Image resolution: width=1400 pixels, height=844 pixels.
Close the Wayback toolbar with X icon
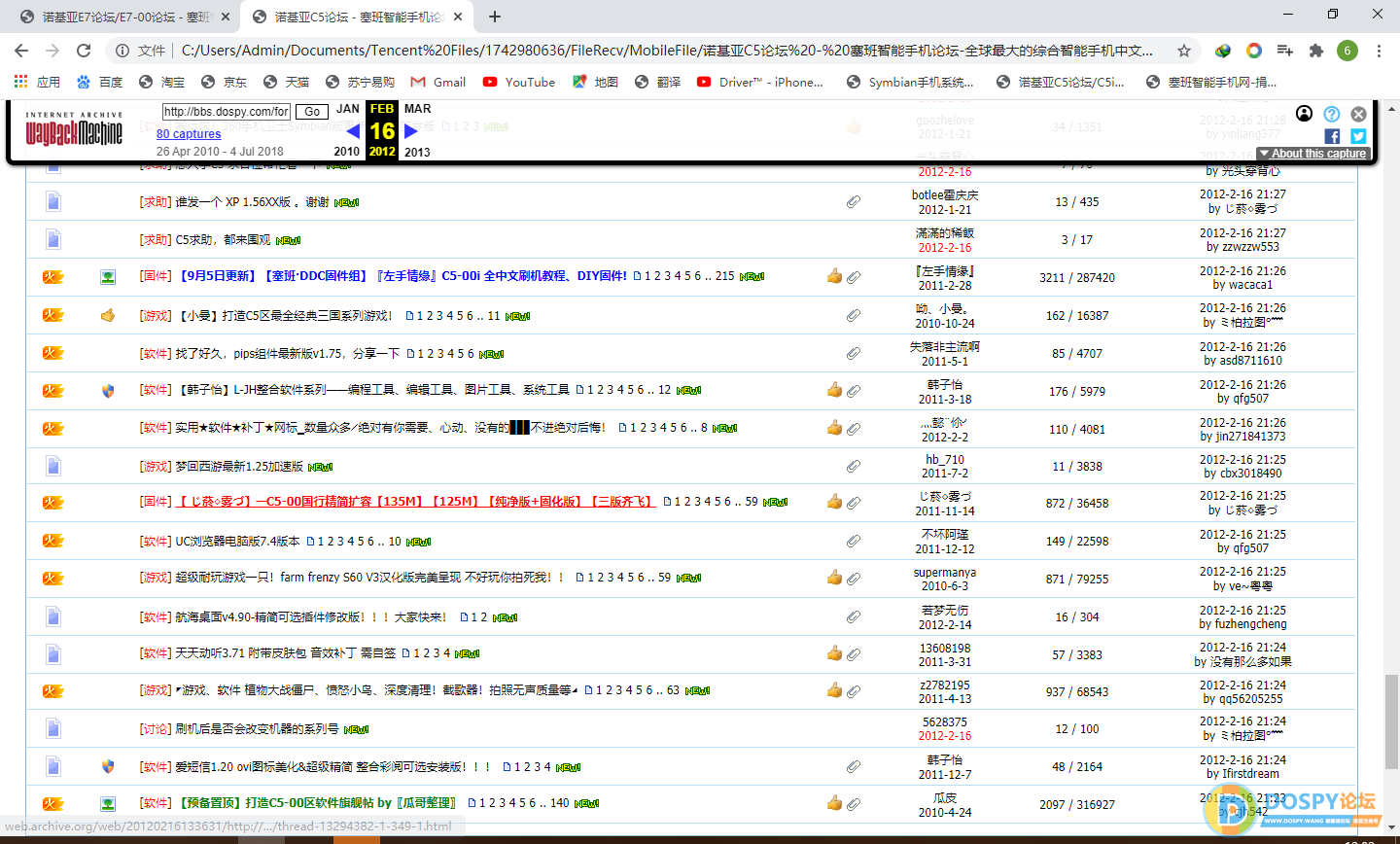coord(1359,114)
